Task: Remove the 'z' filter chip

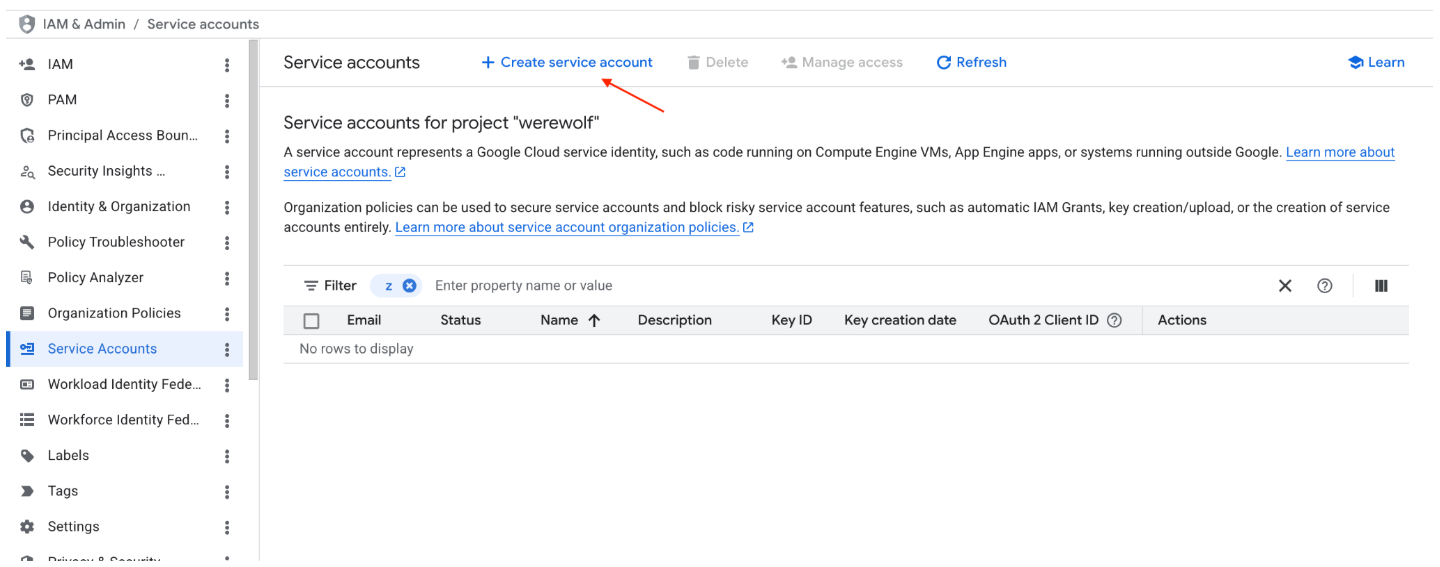Action: [410, 286]
